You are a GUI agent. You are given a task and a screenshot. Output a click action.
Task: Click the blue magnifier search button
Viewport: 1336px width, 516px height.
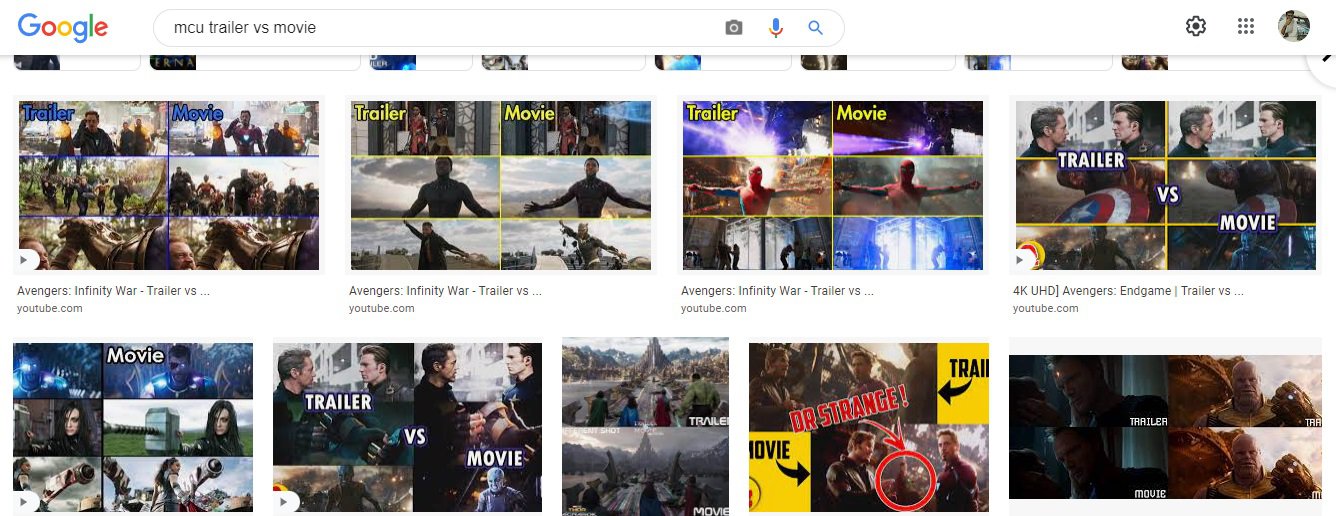pos(815,28)
